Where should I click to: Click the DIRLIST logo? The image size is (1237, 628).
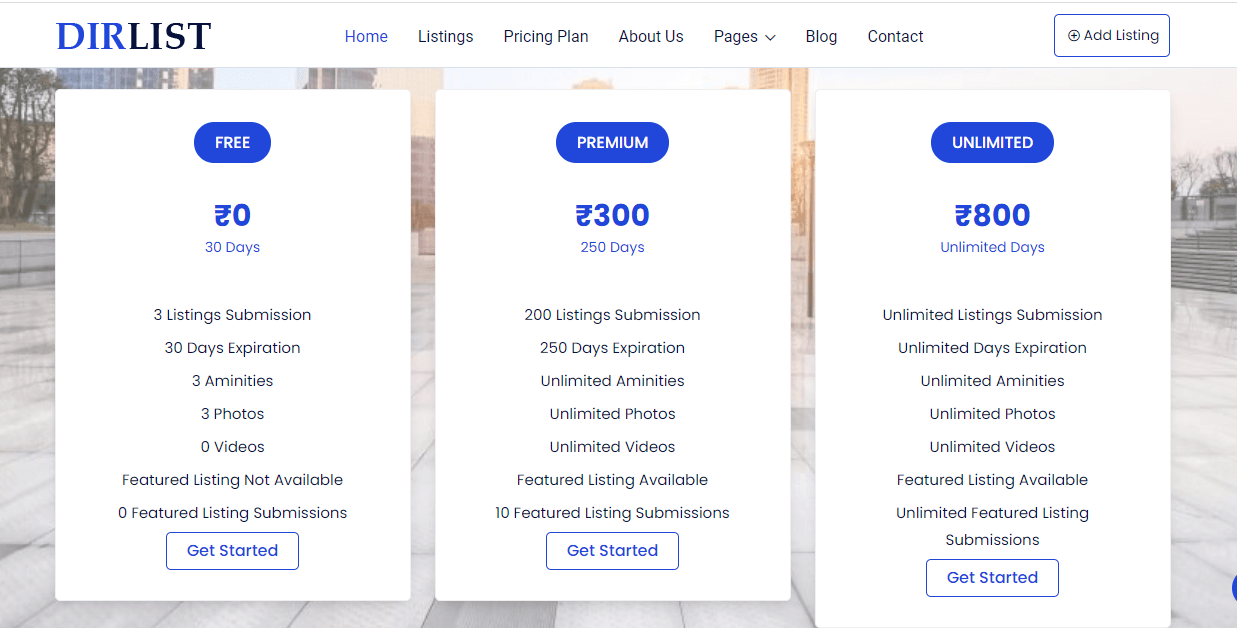pos(134,34)
